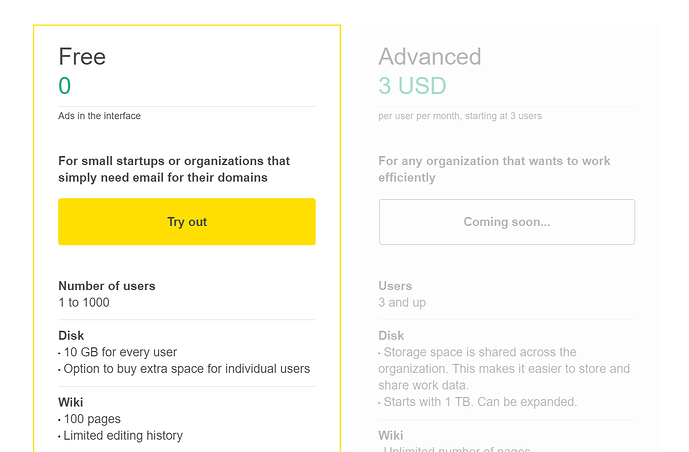
Task: Select the Free plan heading
Action: (x=82, y=57)
